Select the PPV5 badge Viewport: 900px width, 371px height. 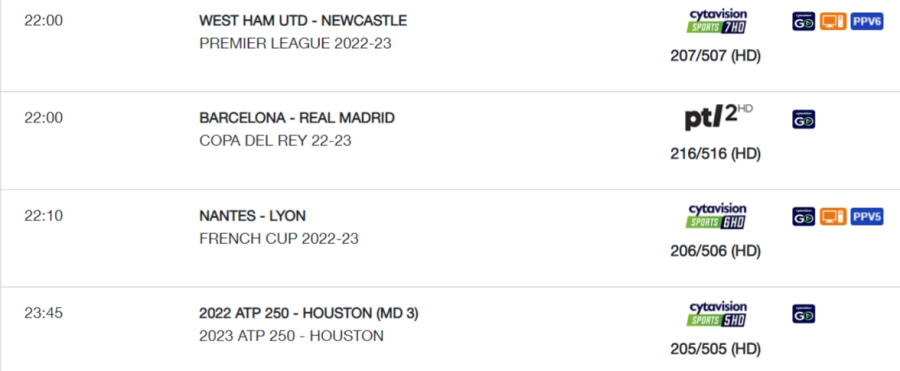click(x=867, y=217)
